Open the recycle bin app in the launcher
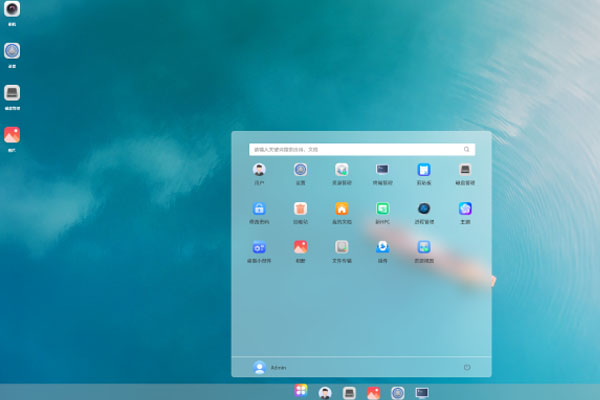The width and height of the screenshot is (600, 400). click(300, 208)
